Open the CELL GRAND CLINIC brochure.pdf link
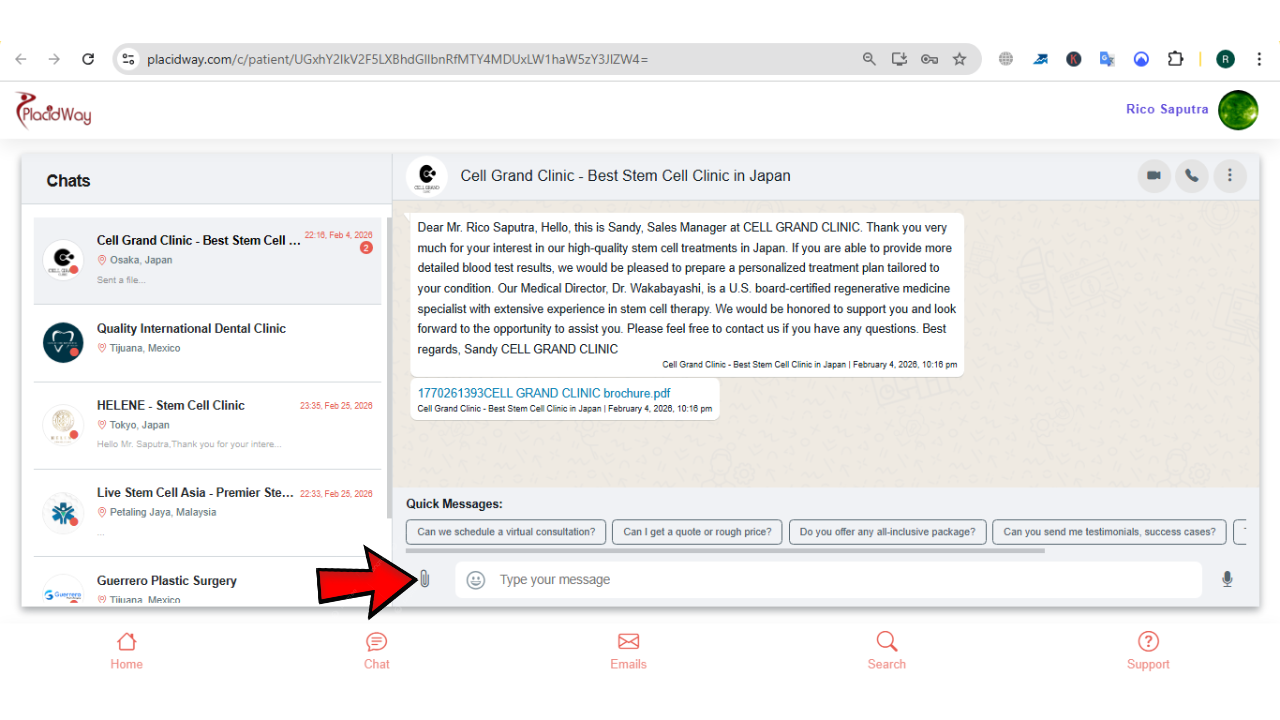Screen dimensions: 1280x720 pos(544,393)
